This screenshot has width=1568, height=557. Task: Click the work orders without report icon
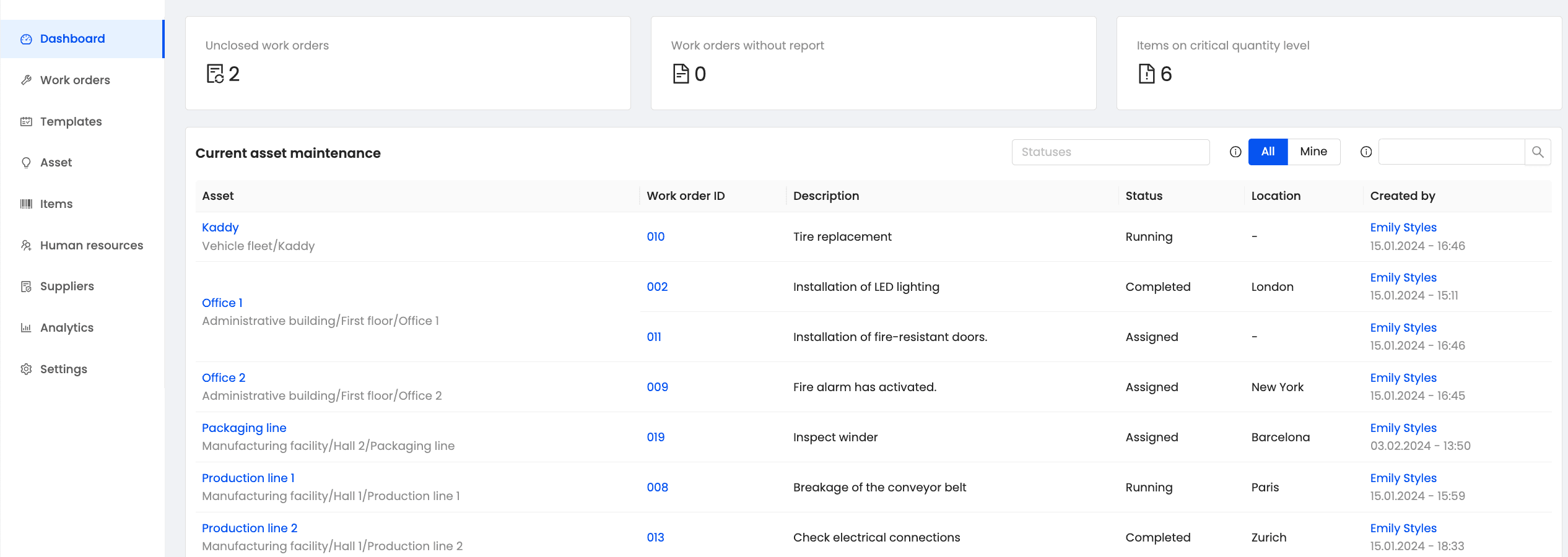tap(681, 74)
